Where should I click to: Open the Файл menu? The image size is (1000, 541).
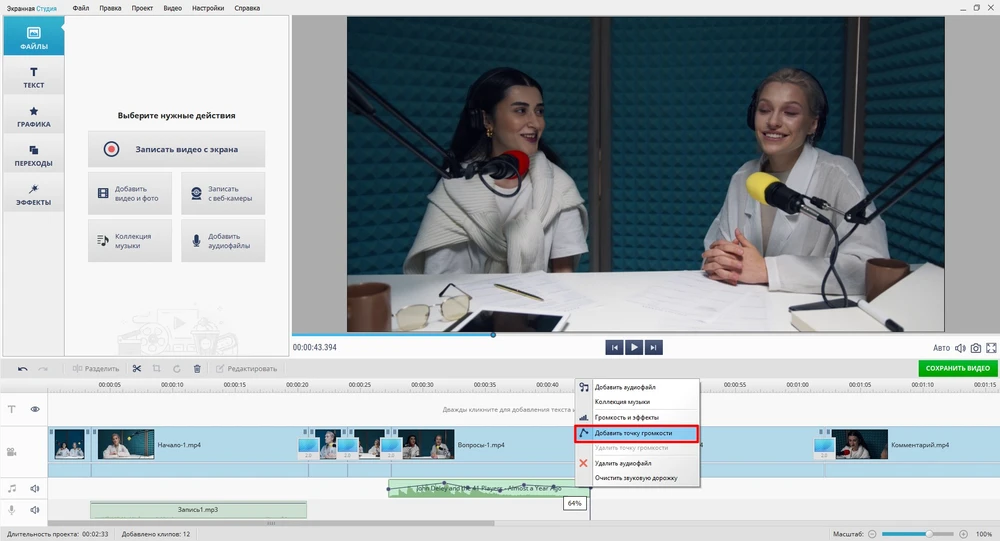(81, 8)
